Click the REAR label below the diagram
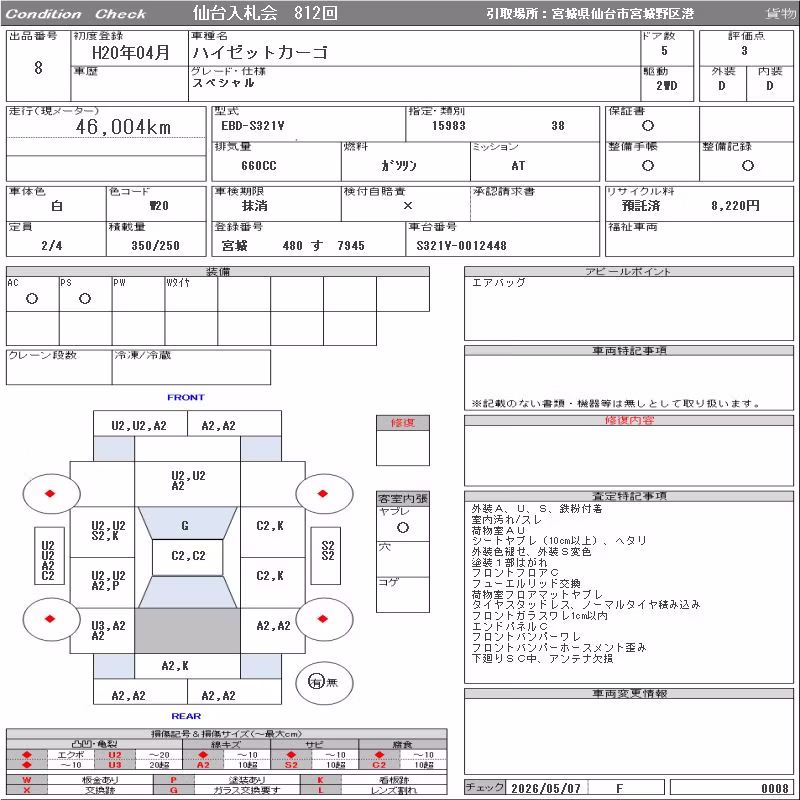The height and width of the screenshot is (800, 800). point(186,716)
